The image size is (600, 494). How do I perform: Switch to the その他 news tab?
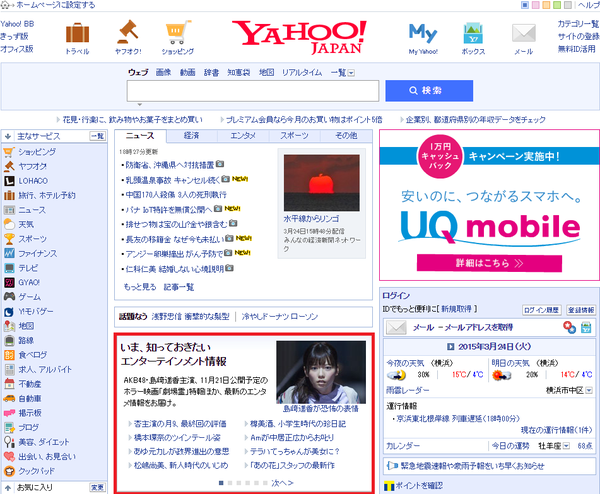[x=346, y=136]
